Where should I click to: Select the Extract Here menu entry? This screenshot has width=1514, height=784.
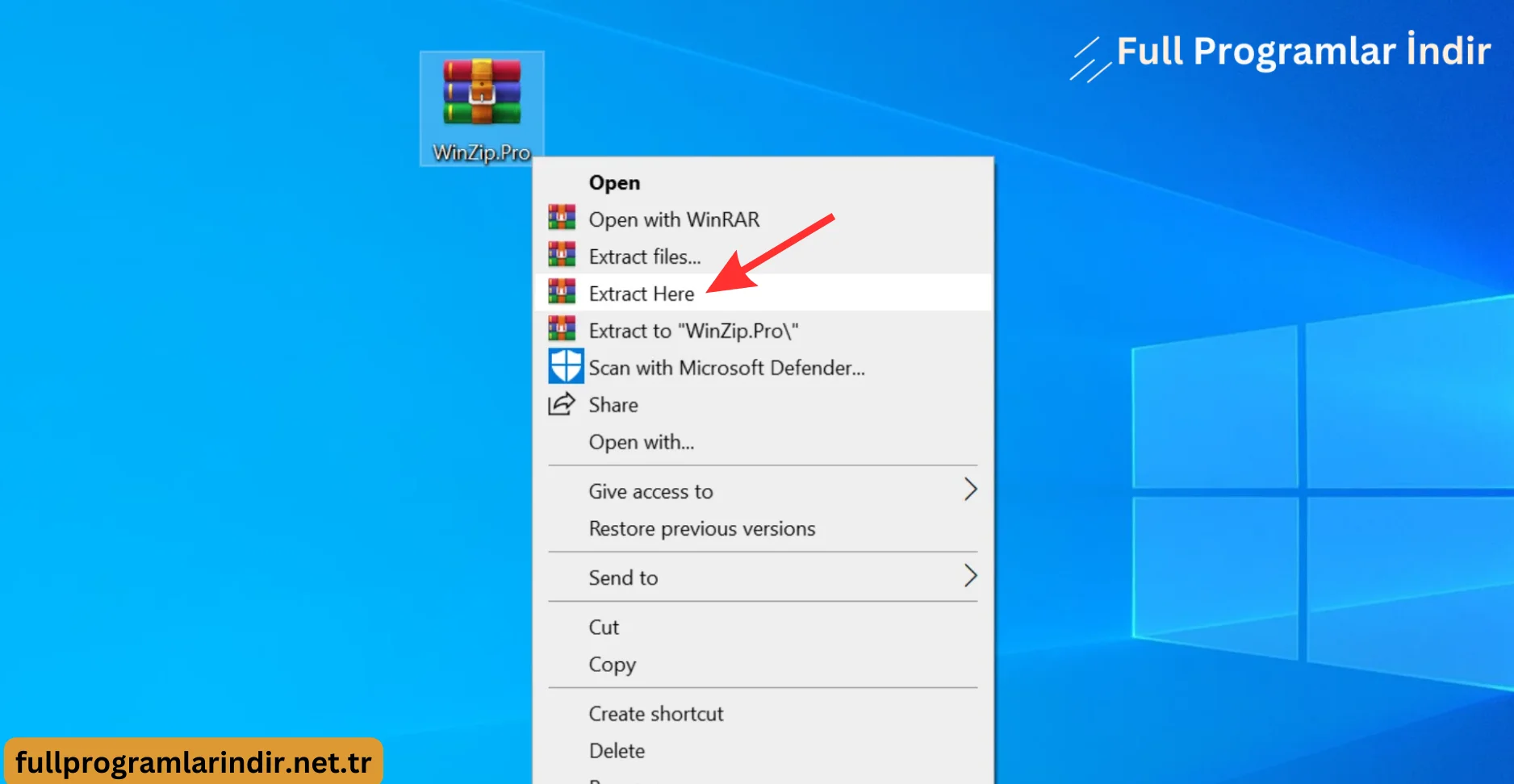(763, 293)
